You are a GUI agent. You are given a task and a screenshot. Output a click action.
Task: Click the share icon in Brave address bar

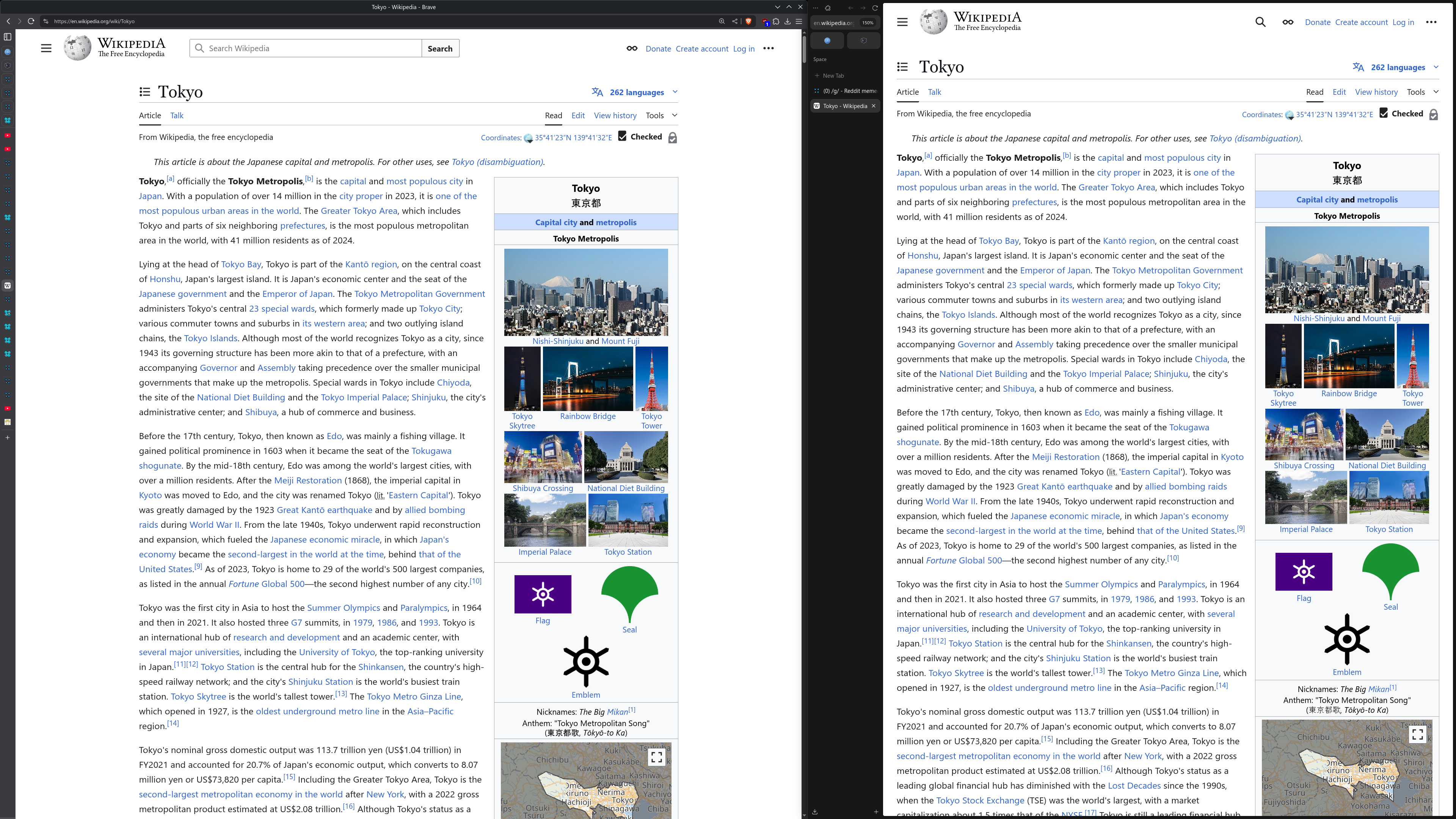[735, 22]
